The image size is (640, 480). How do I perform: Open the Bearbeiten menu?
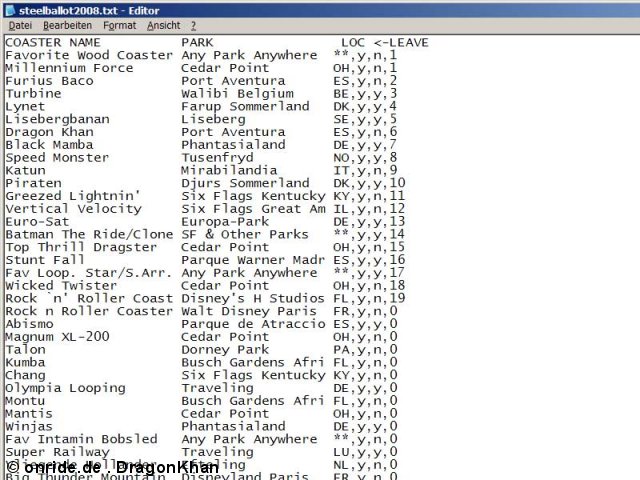point(67,26)
